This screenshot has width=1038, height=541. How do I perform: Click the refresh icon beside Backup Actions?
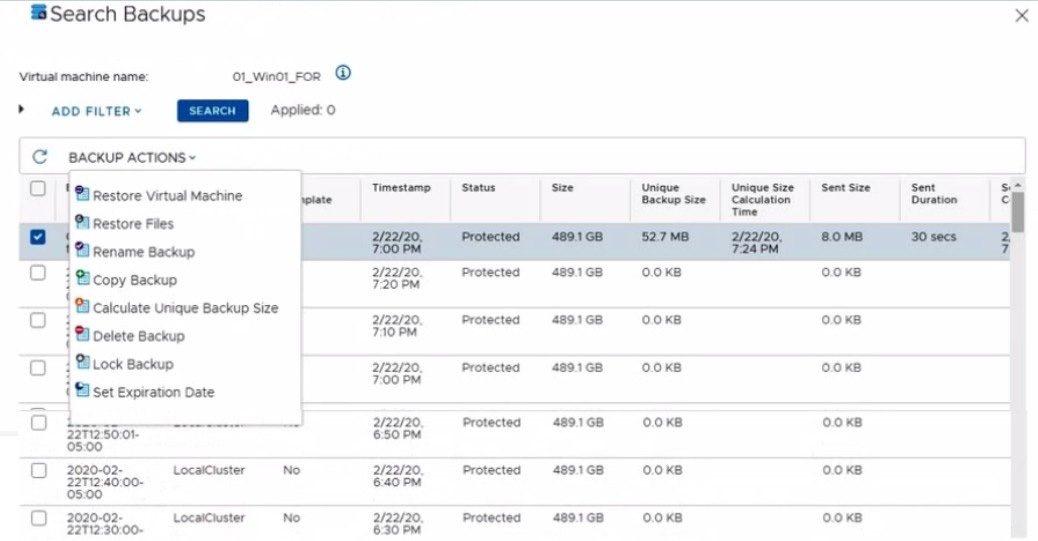[x=40, y=157]
